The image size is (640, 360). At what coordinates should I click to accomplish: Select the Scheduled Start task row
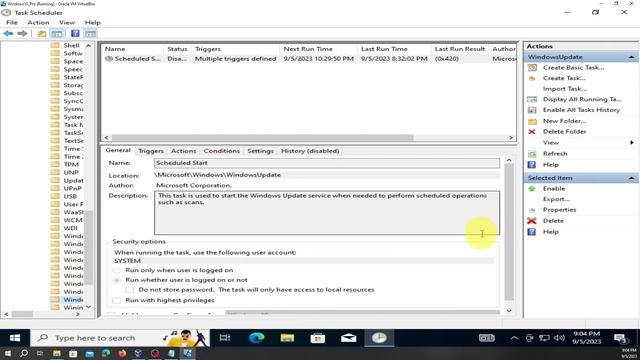tap(309, 59)
